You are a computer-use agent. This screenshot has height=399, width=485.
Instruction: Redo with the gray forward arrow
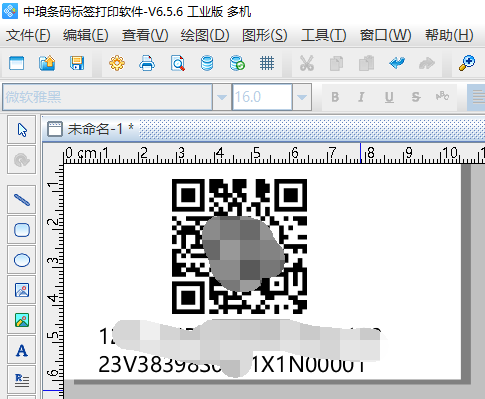click(427, 63)
